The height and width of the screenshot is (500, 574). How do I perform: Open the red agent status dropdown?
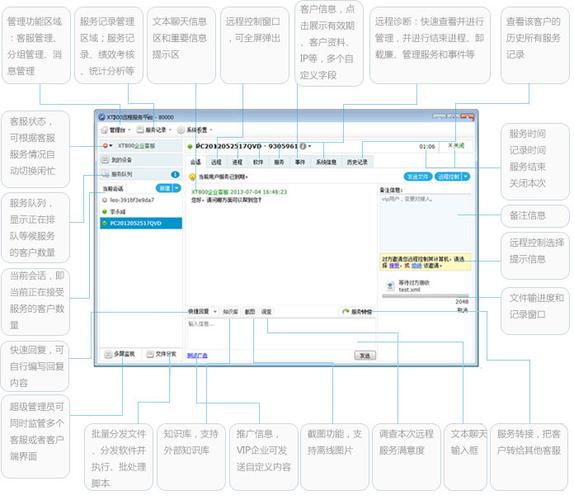(107, 146)
